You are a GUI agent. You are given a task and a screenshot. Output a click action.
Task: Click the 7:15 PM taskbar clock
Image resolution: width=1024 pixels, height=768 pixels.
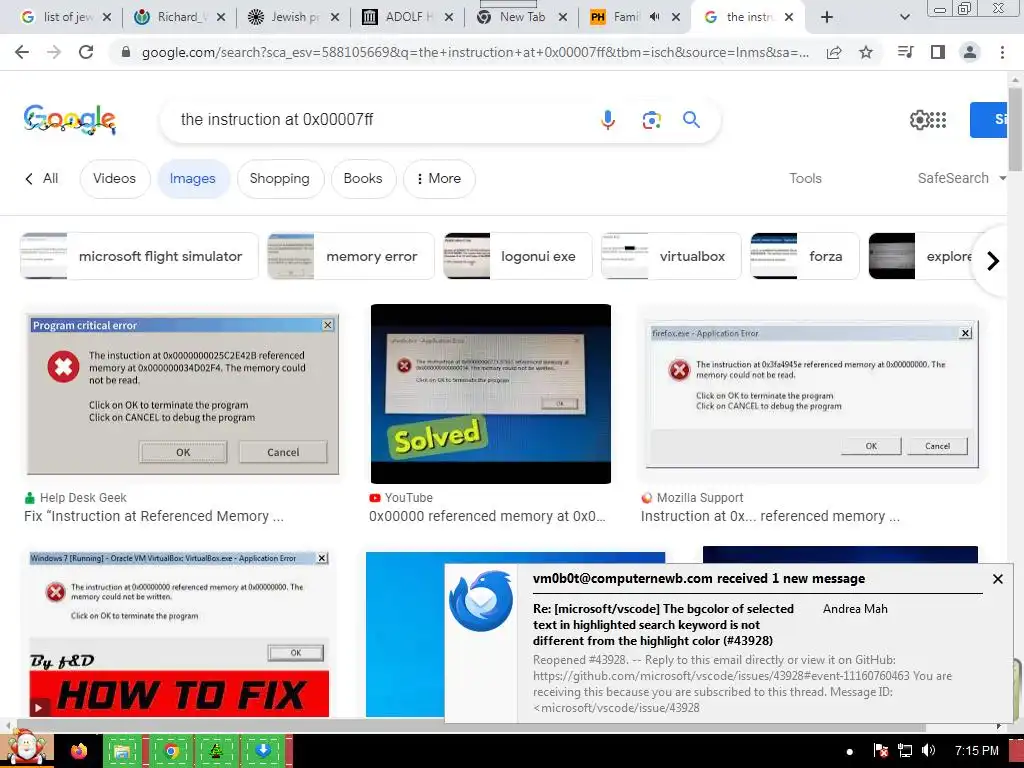976,751
